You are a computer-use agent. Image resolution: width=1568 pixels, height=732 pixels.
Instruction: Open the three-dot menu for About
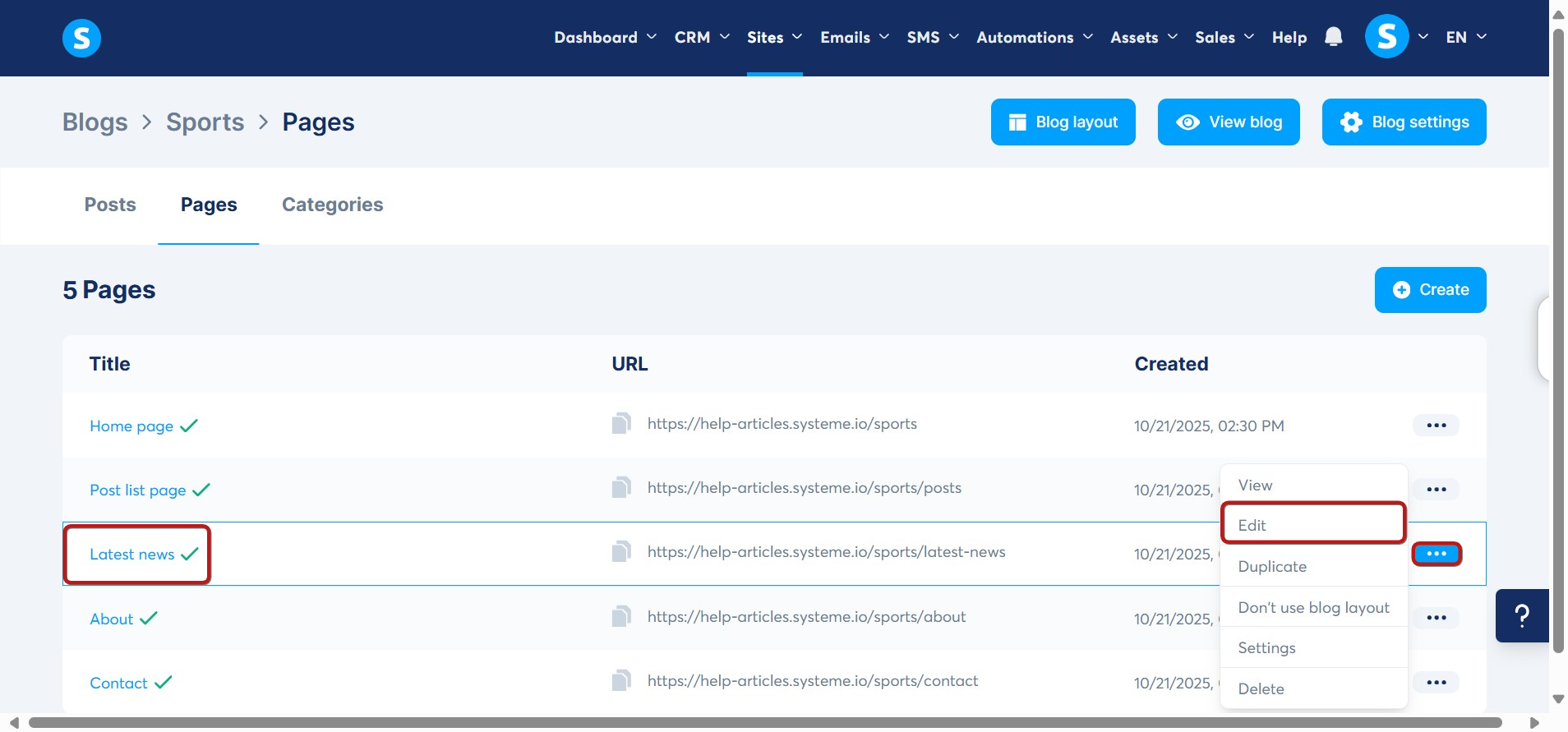1436,618
